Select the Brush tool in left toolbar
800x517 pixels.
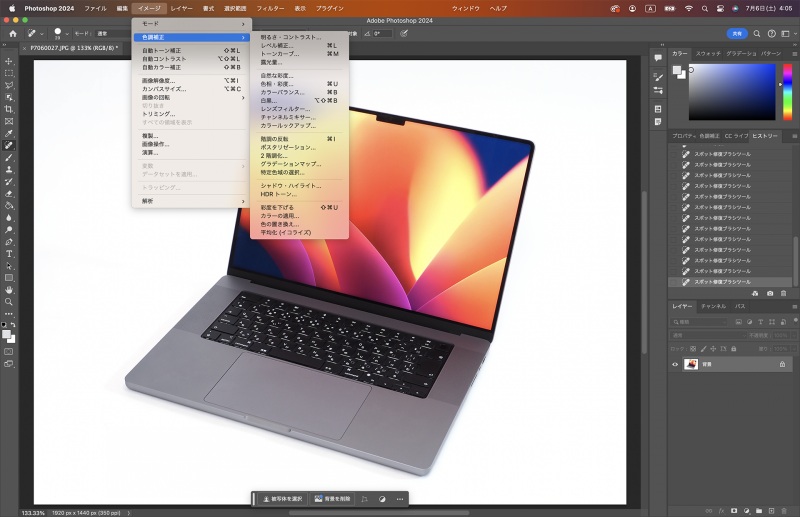[9, 158]
